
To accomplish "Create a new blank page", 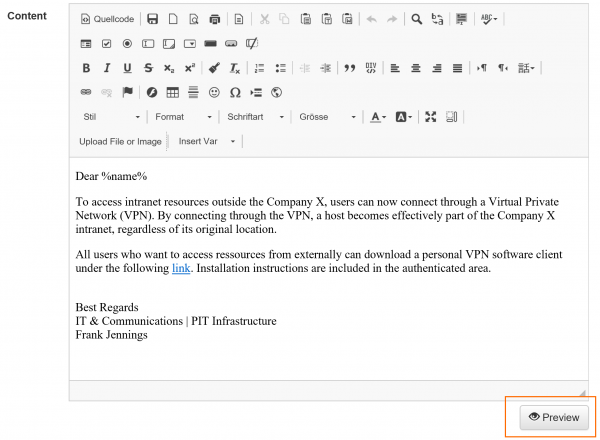I will tap(173, 19).
